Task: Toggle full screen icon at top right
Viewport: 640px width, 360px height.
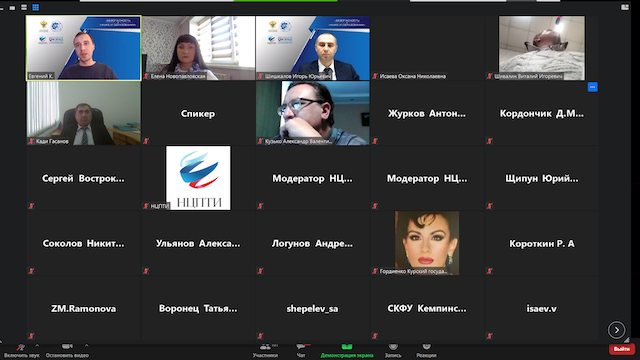Action: (x=624, y=7)
